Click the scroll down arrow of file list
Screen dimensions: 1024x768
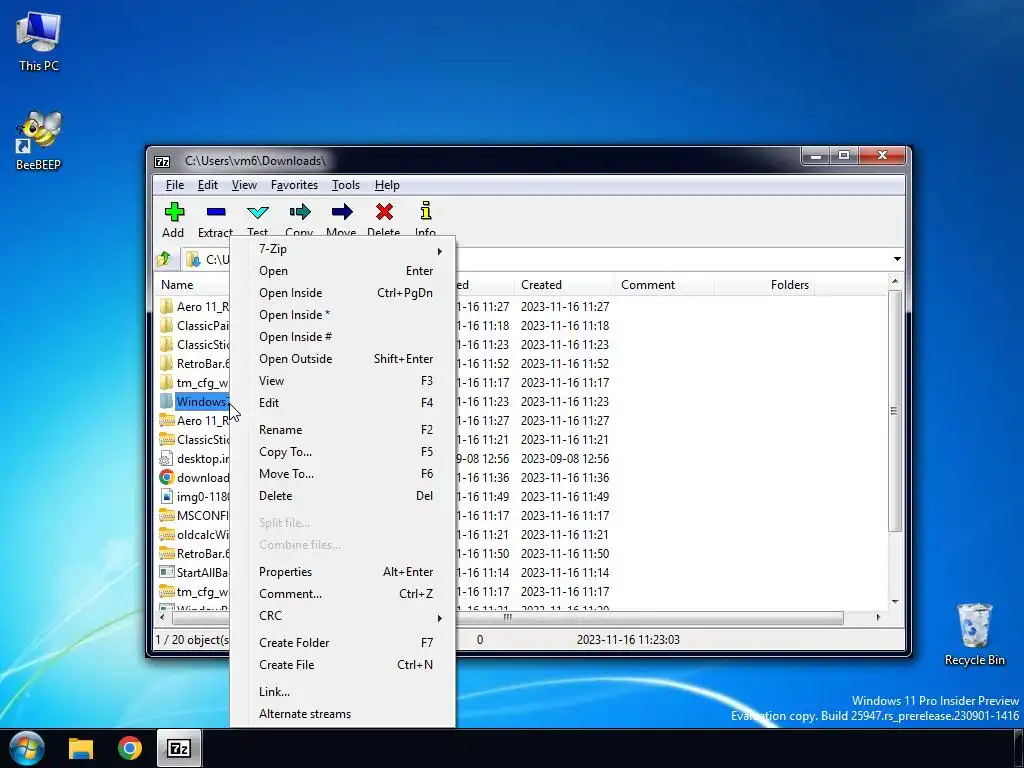point(895,602)
